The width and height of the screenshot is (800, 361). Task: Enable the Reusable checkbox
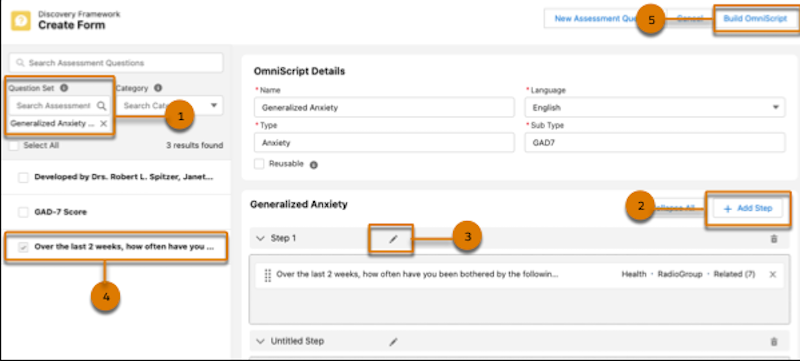(259, 164)
